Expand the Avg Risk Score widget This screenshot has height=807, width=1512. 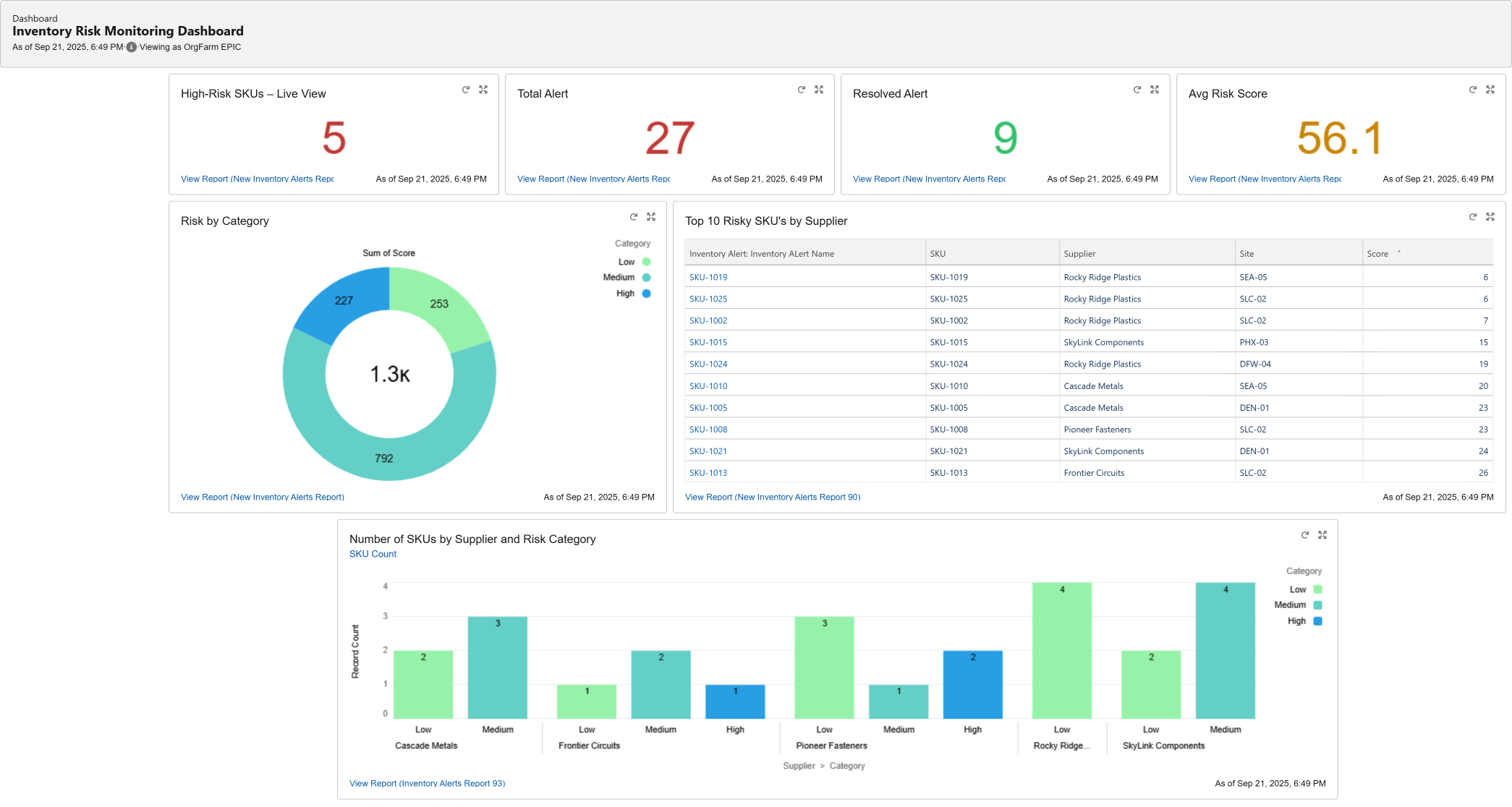pos(1490,90)
